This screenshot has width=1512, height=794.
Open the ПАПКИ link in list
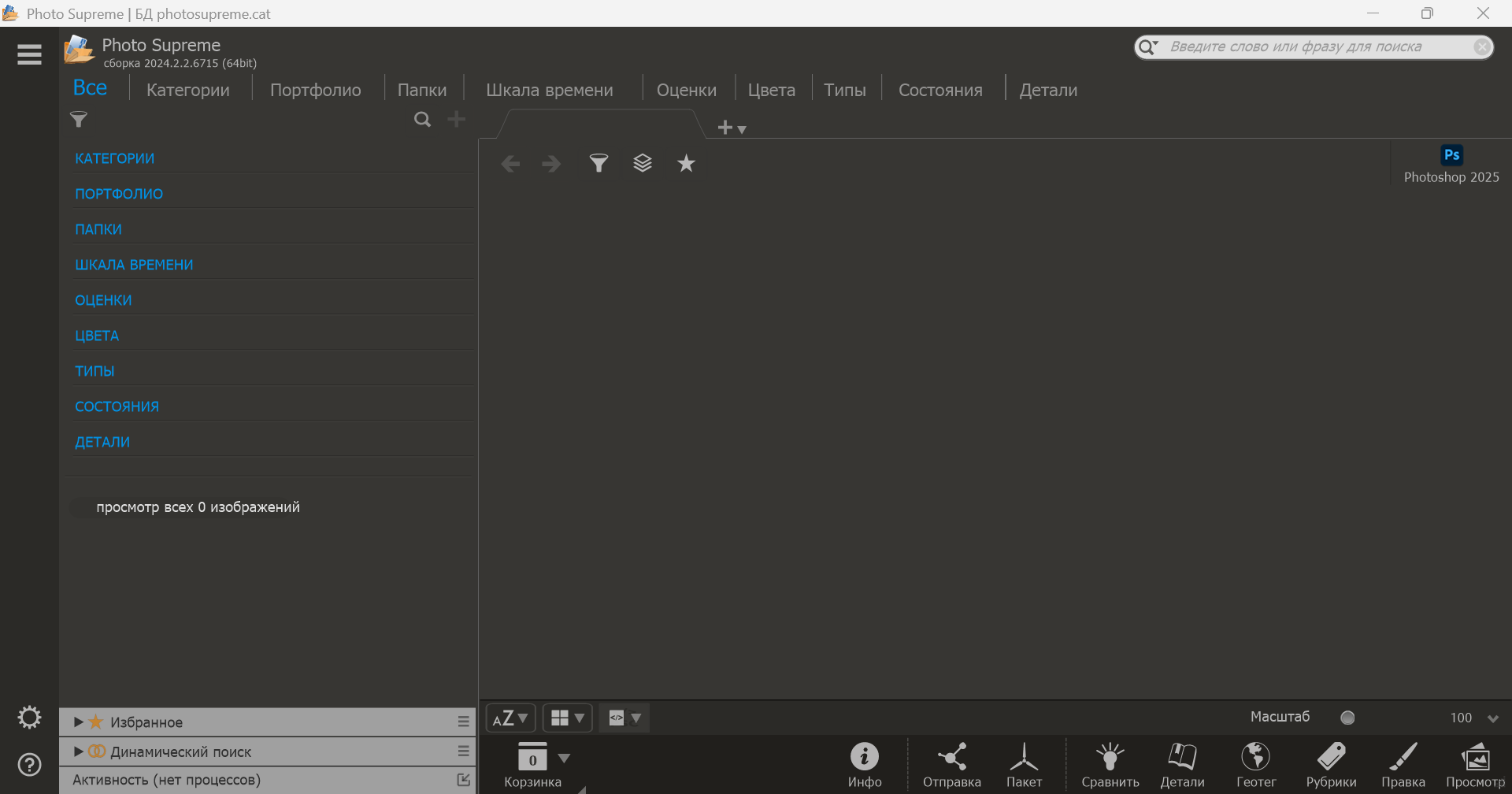pos(98,229)
